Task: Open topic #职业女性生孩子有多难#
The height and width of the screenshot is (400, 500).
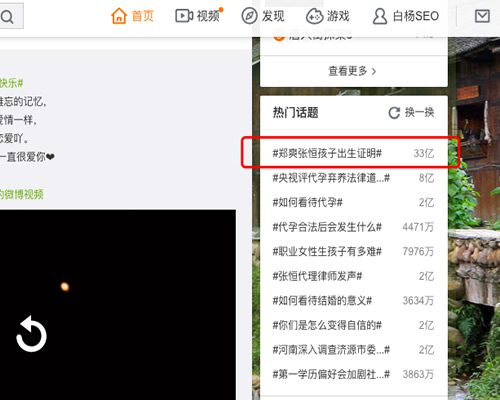Action: (327, 251)
